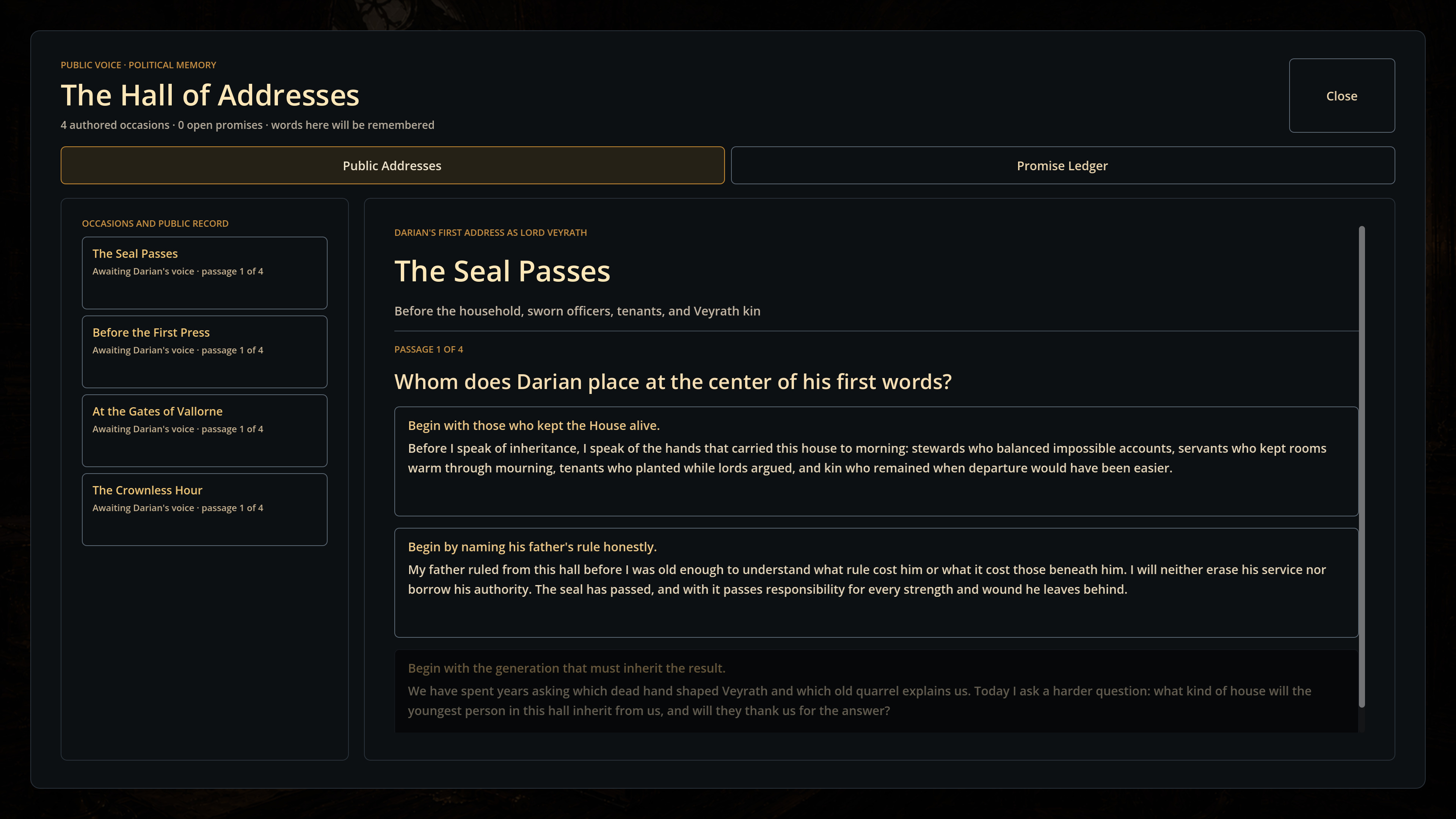
Task: Select the Public Addresses tab
Action: click(x=392, y=166)
